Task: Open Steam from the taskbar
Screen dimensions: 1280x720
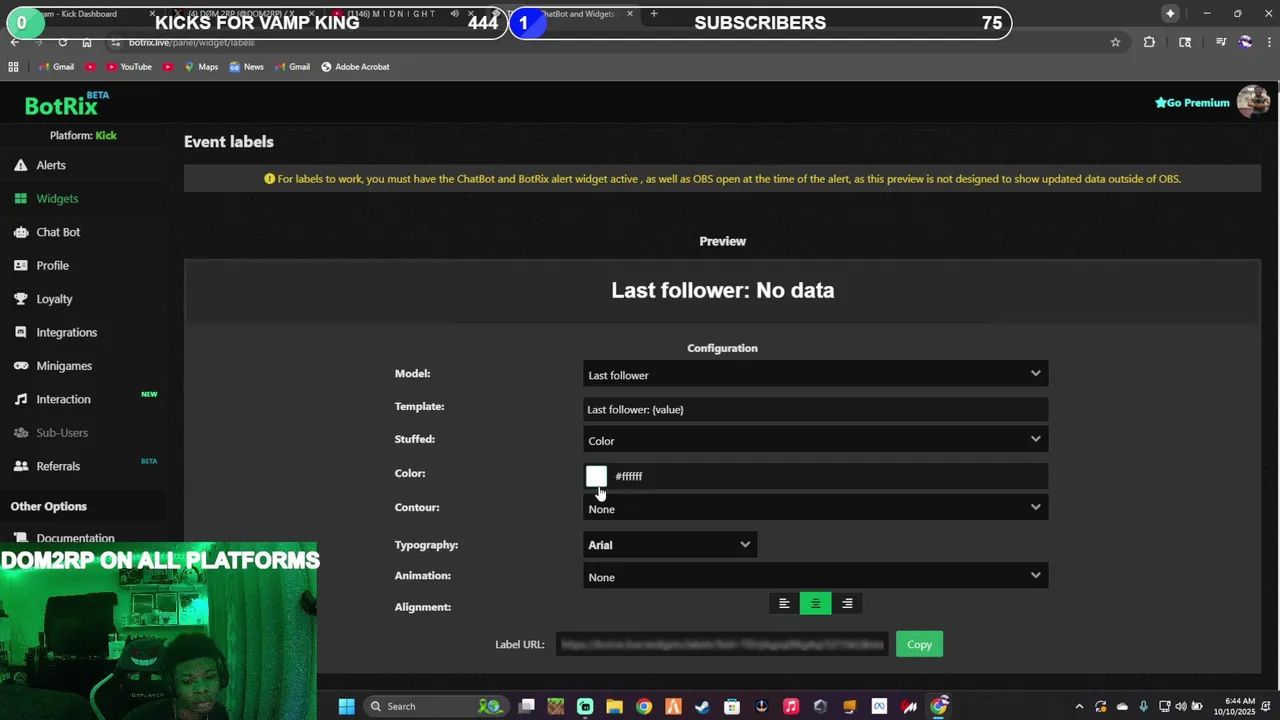Action: pos(702,706)
